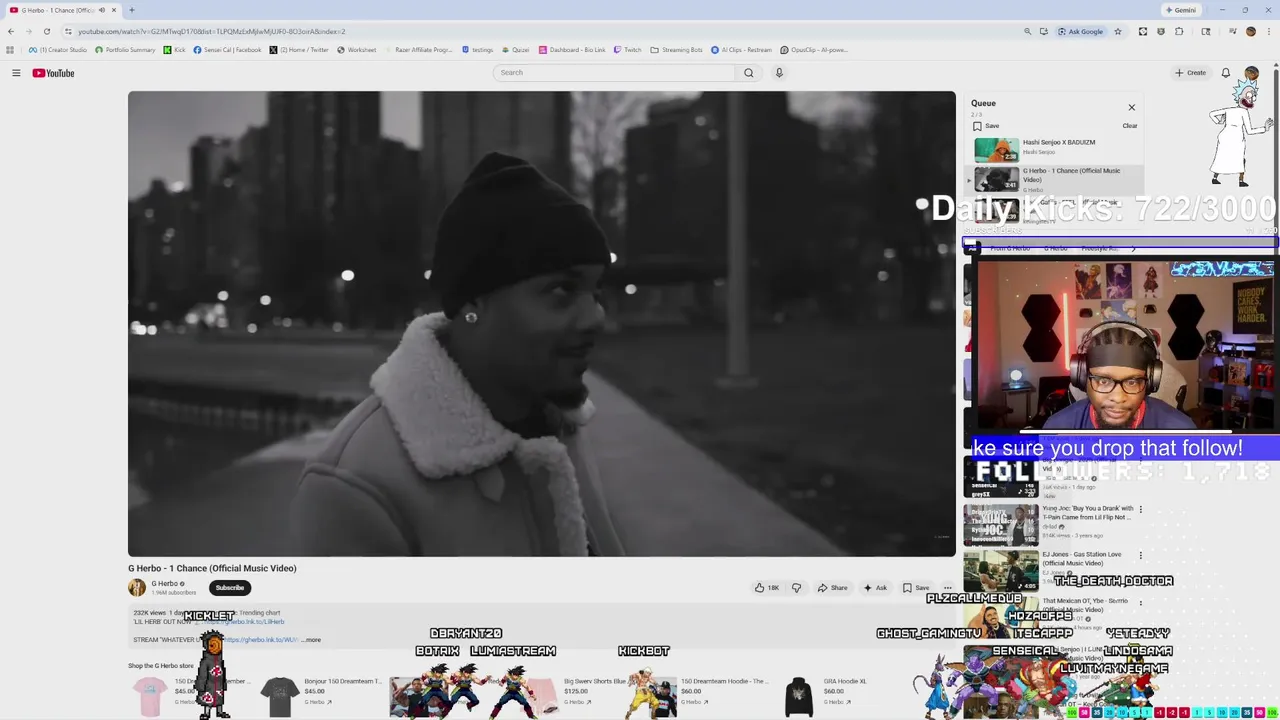The image size is (1280, 720).
Task: Open the Twitch bookmark
Action: 627,50
